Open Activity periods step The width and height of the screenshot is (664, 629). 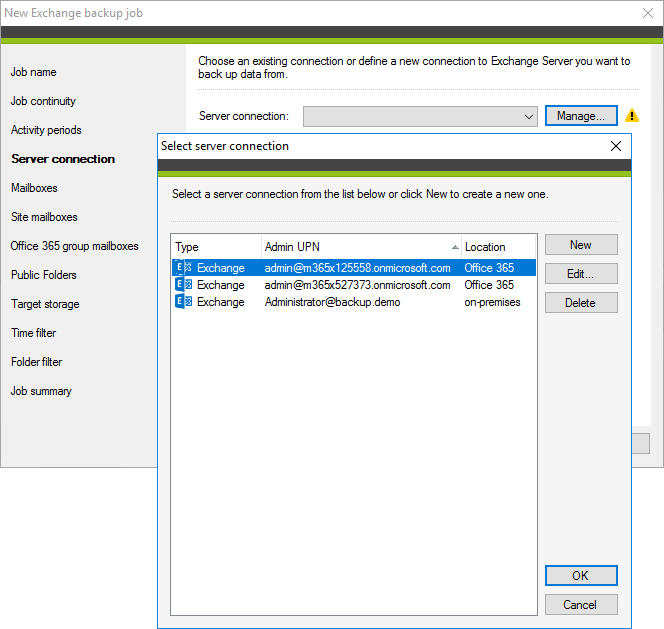click(46, 130)
